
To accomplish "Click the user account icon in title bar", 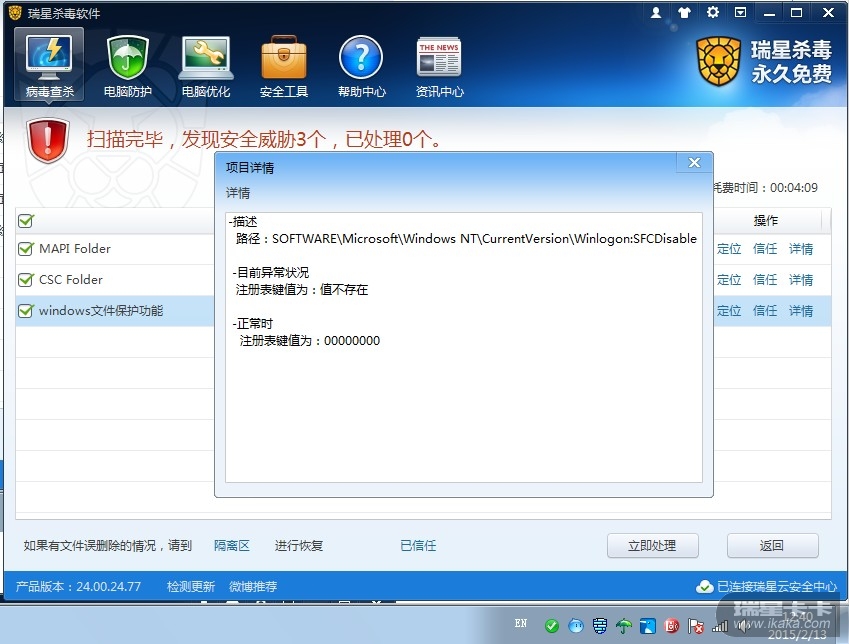I will click(x=656, y=12).
